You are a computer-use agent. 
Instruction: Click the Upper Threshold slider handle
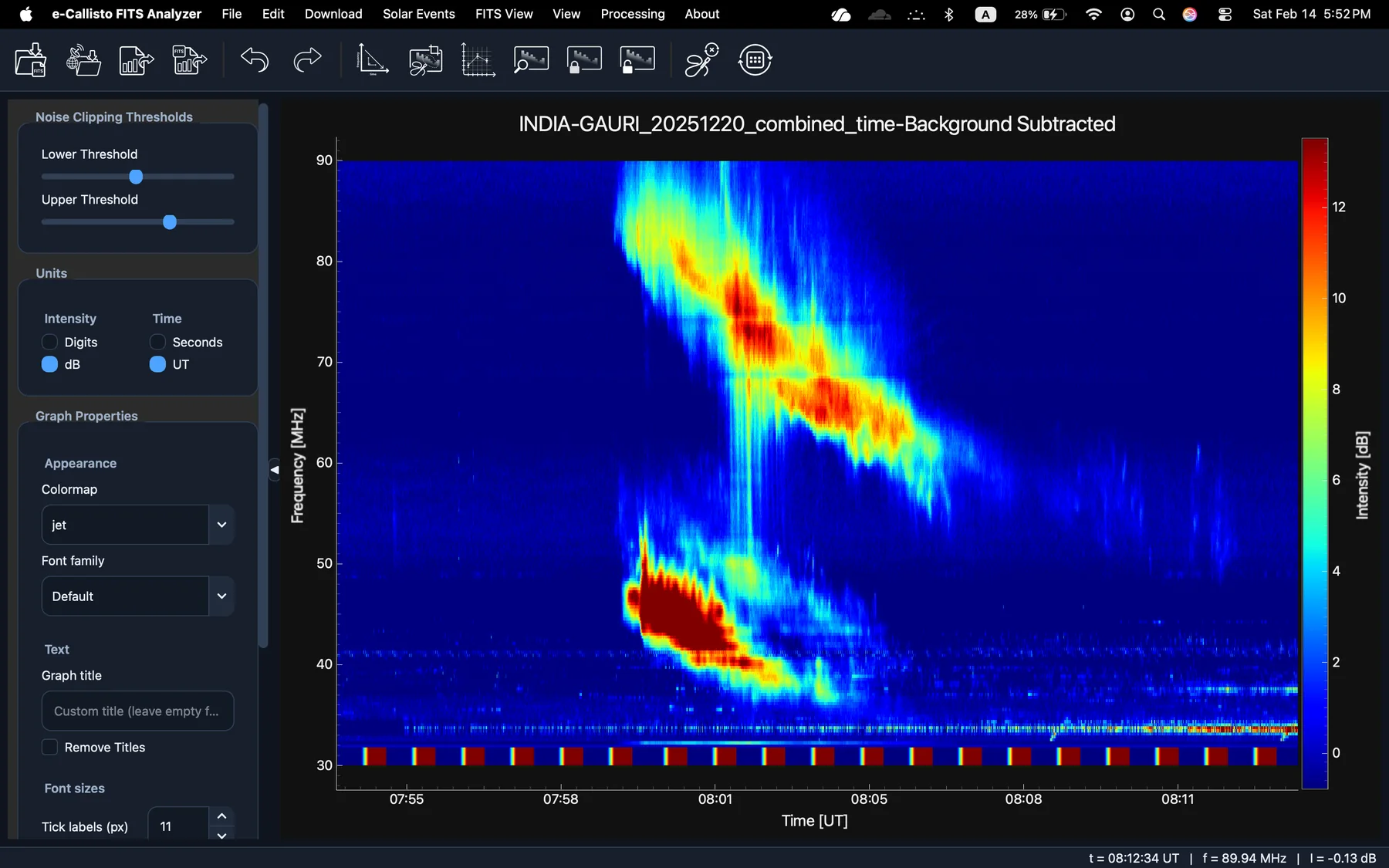pyautogui.click(x=170, y=222)
